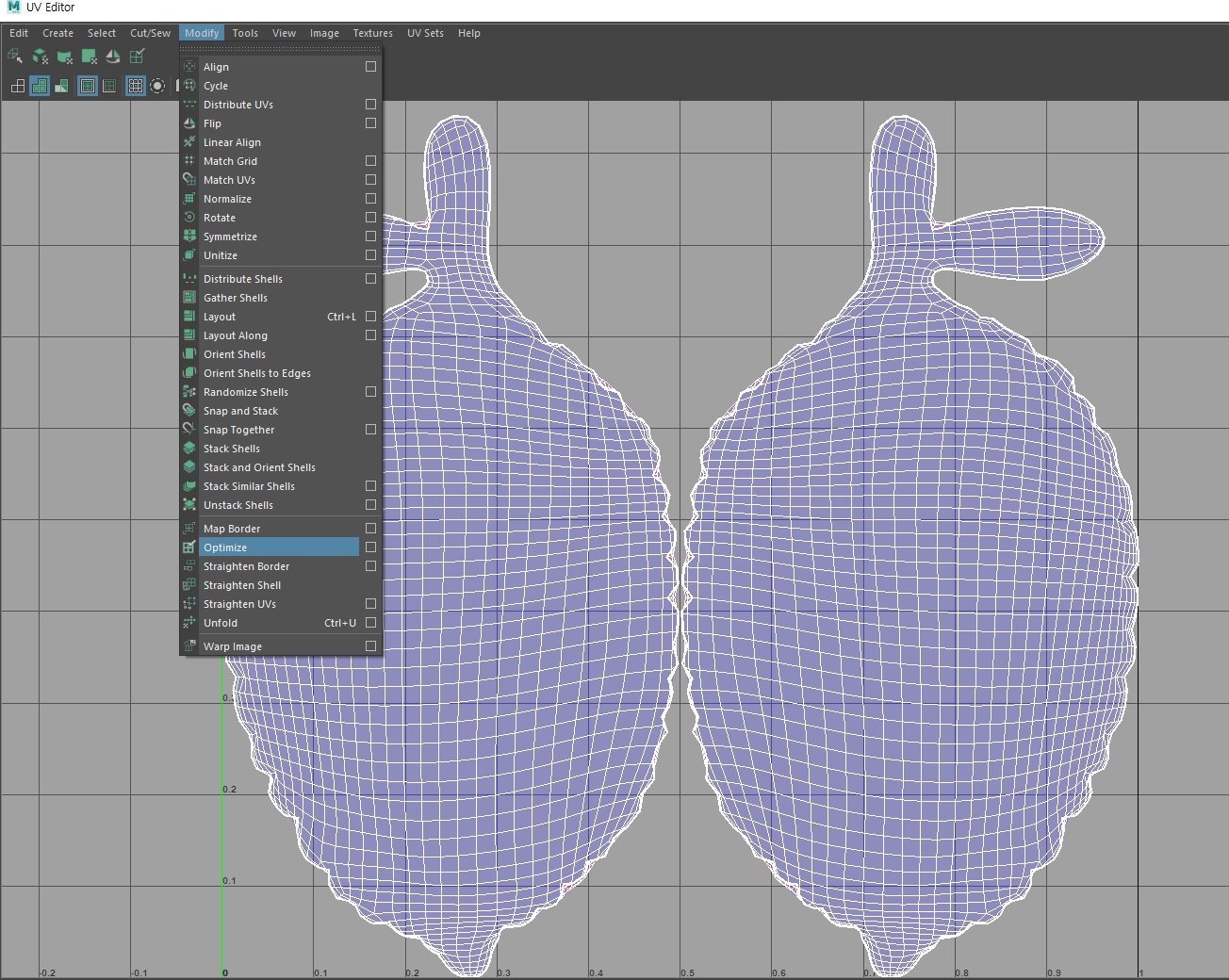Choose Randomize Shells menu entry

coord(270,392)
